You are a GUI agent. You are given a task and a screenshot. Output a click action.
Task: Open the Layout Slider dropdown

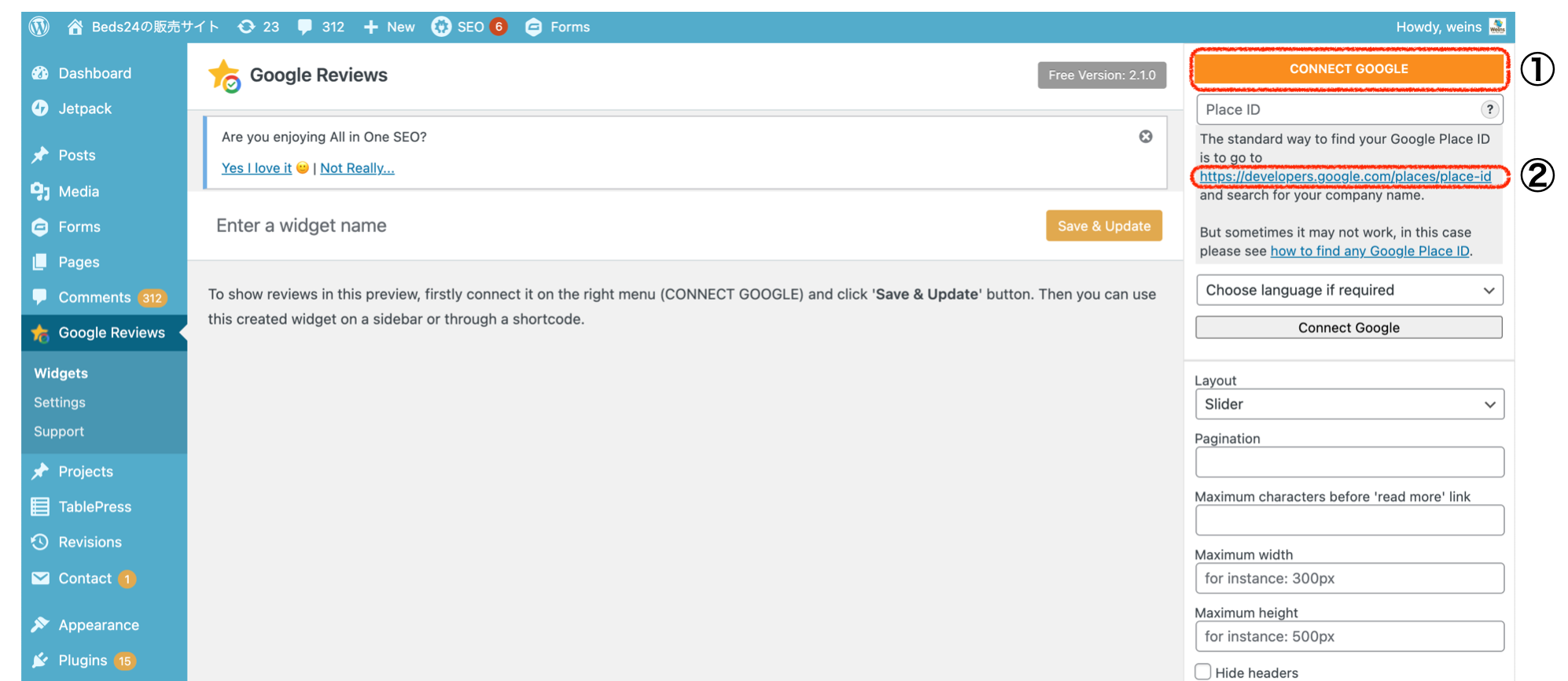1349,404
